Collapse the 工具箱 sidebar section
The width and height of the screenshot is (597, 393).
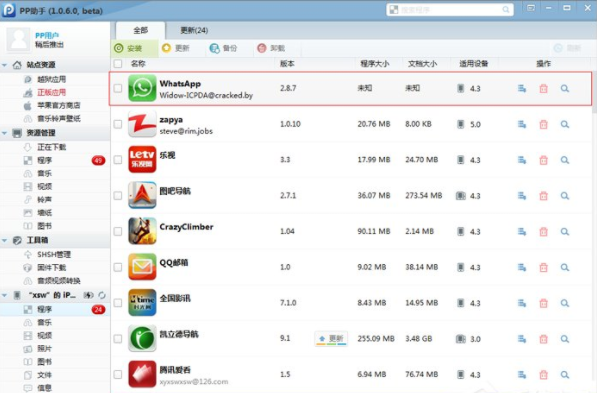pos(5,241)
